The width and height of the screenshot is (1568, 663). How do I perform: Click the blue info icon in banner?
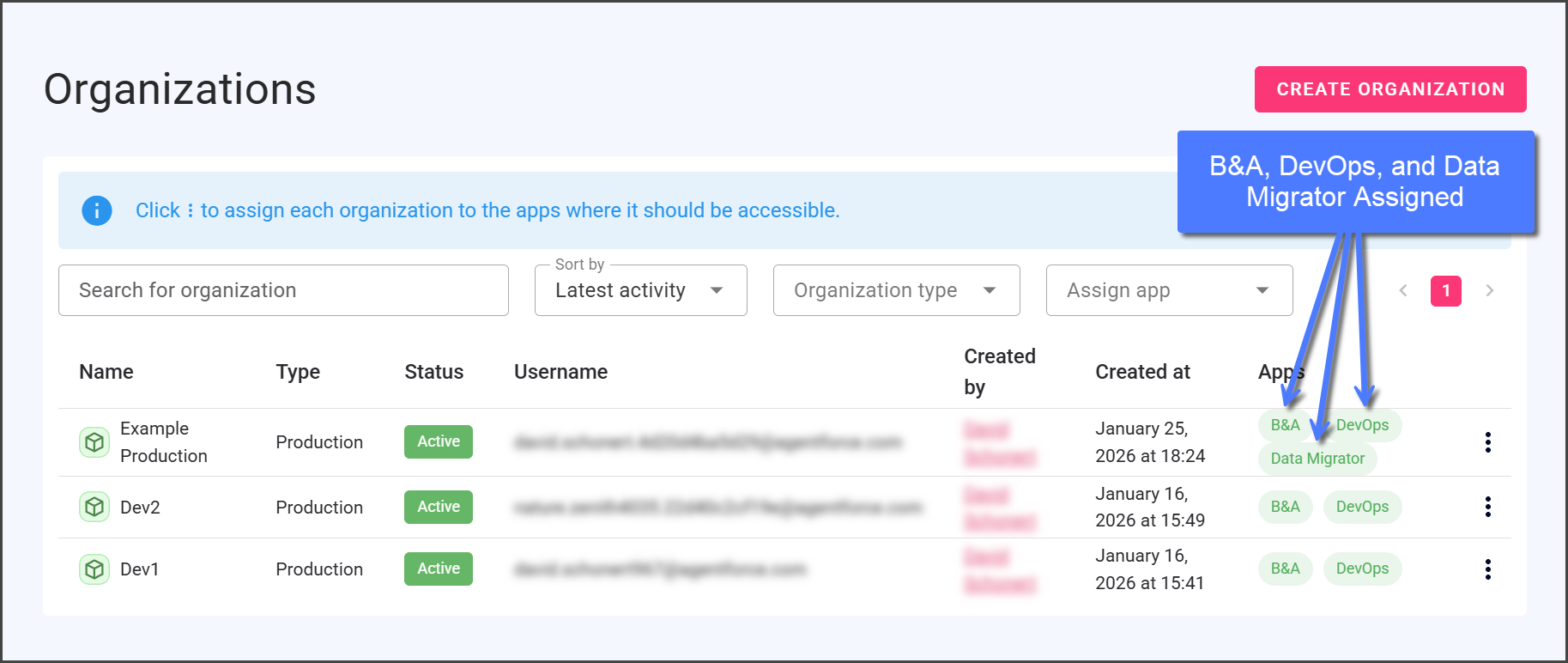click(97, 210)
